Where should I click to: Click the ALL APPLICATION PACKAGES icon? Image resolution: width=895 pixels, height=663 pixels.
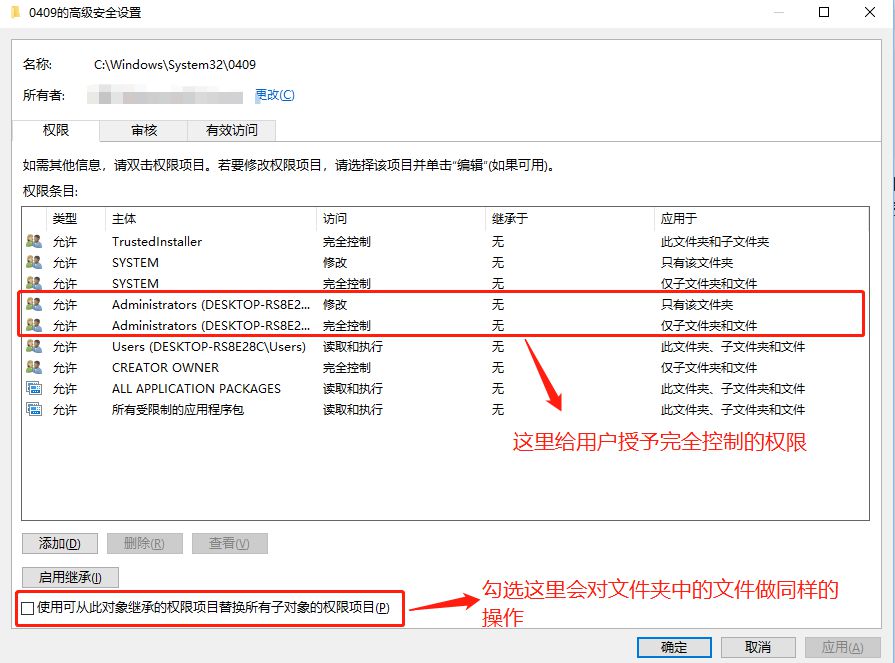(x=34, y=388)
